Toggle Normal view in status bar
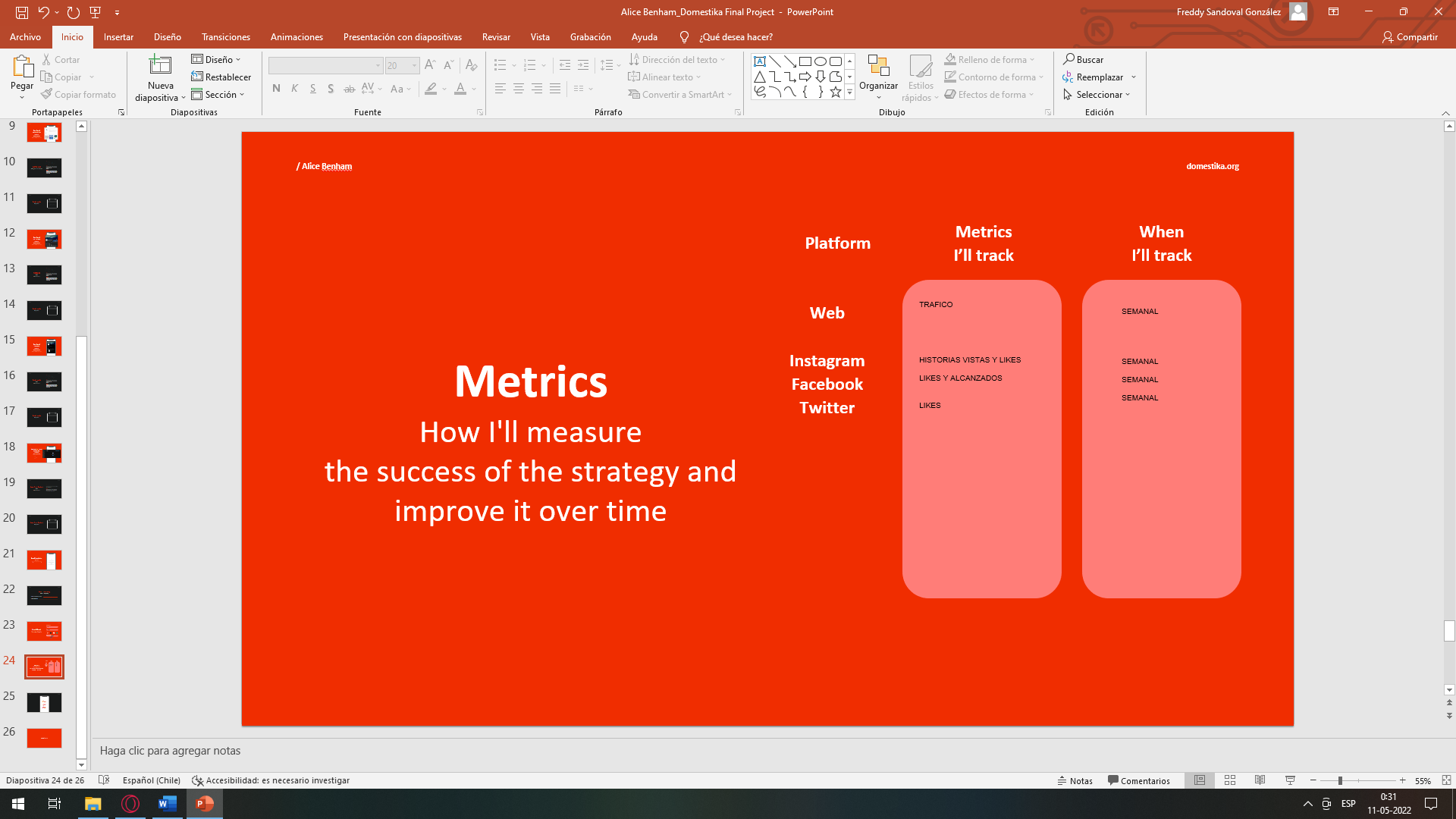The height and width of the screenshot is (819, 1456). coord(1200,780)
